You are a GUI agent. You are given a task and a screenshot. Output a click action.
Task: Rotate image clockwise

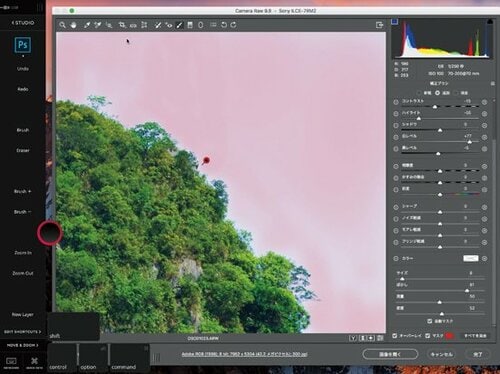tap(234, 25)
